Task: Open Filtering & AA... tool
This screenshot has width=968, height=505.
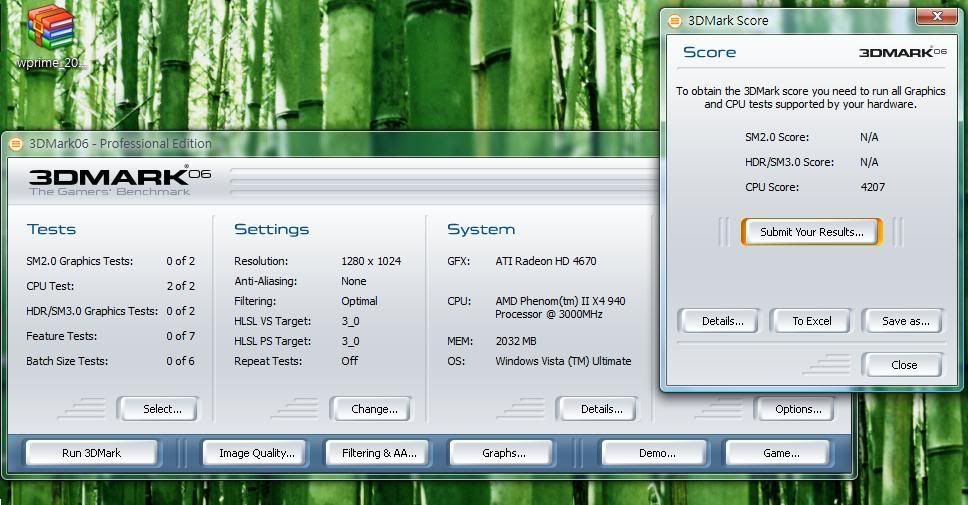Action: (x=378, y=453)
